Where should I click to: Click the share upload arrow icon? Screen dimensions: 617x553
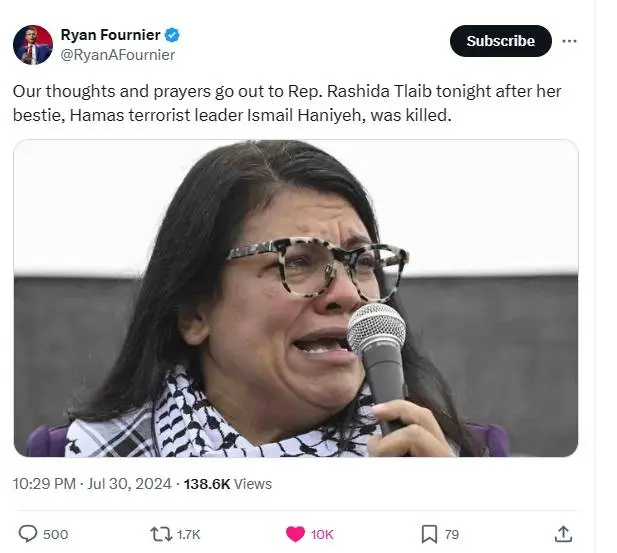coord(563,534)
